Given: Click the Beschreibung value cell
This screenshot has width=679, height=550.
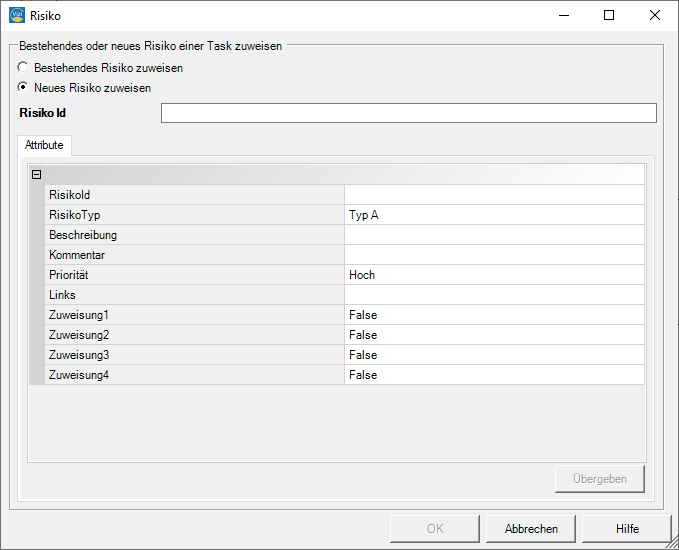Looking at the screenshot, I should [x=494, y=235].
